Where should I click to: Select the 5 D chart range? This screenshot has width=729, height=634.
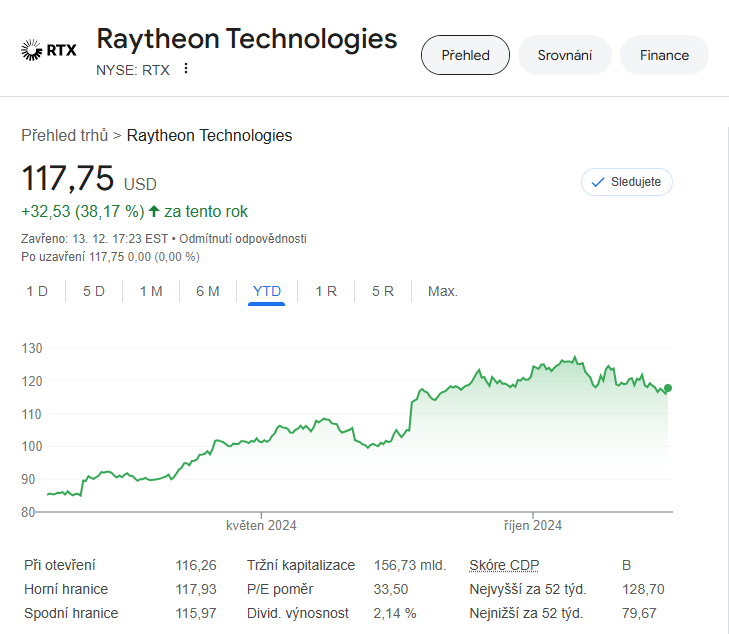pos(94,291)
